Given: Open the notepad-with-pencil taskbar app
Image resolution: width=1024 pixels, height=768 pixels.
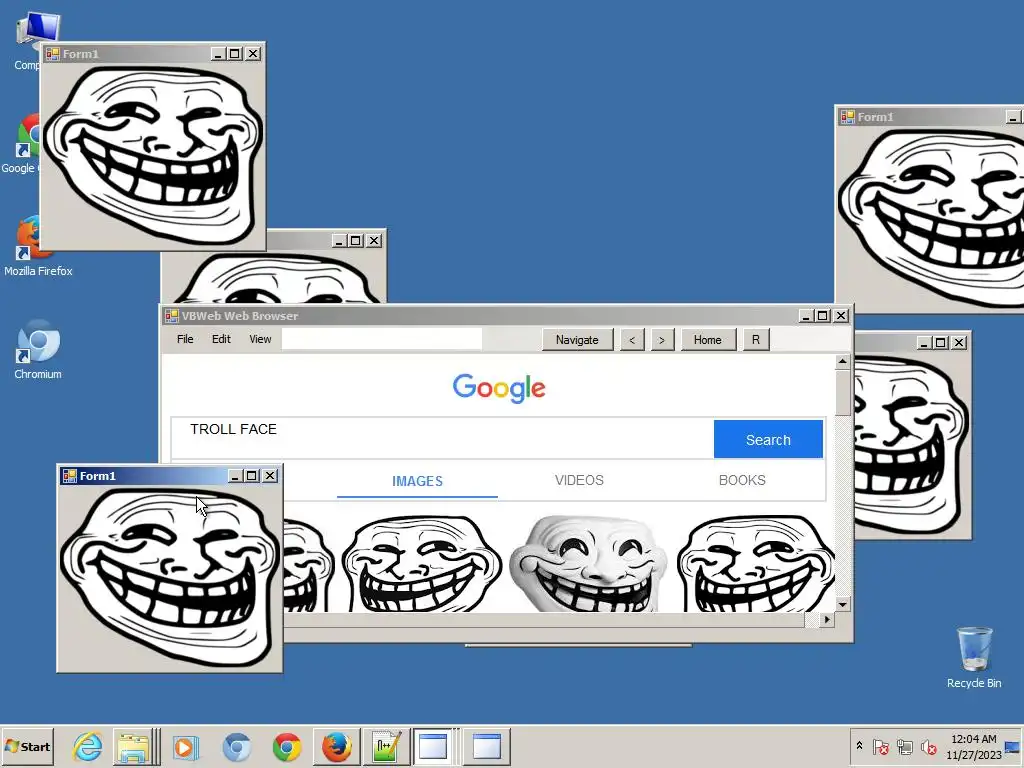Looking at the screenshot, I should tap(386, 746).
